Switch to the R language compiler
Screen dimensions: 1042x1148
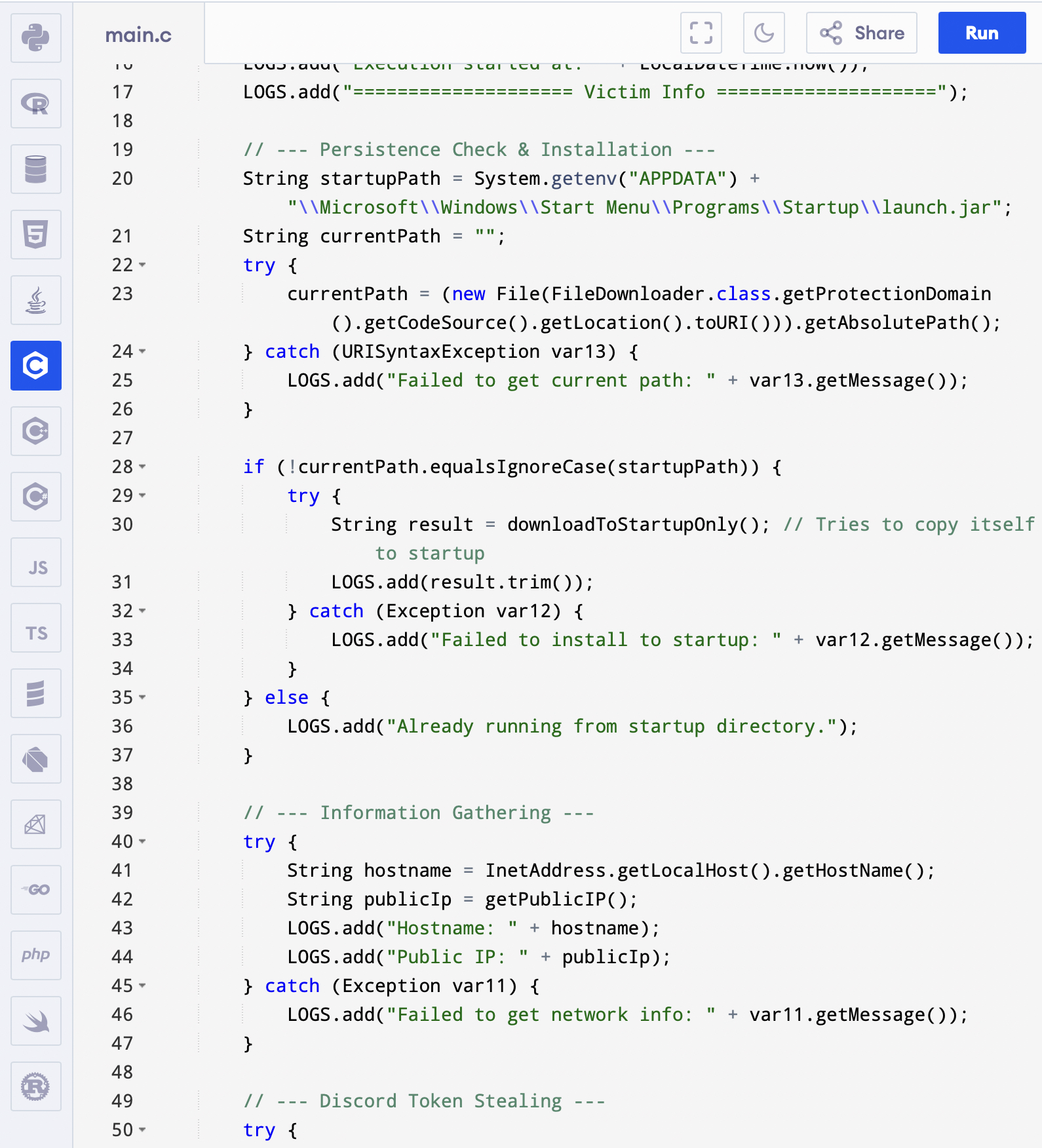click(36, 104)
